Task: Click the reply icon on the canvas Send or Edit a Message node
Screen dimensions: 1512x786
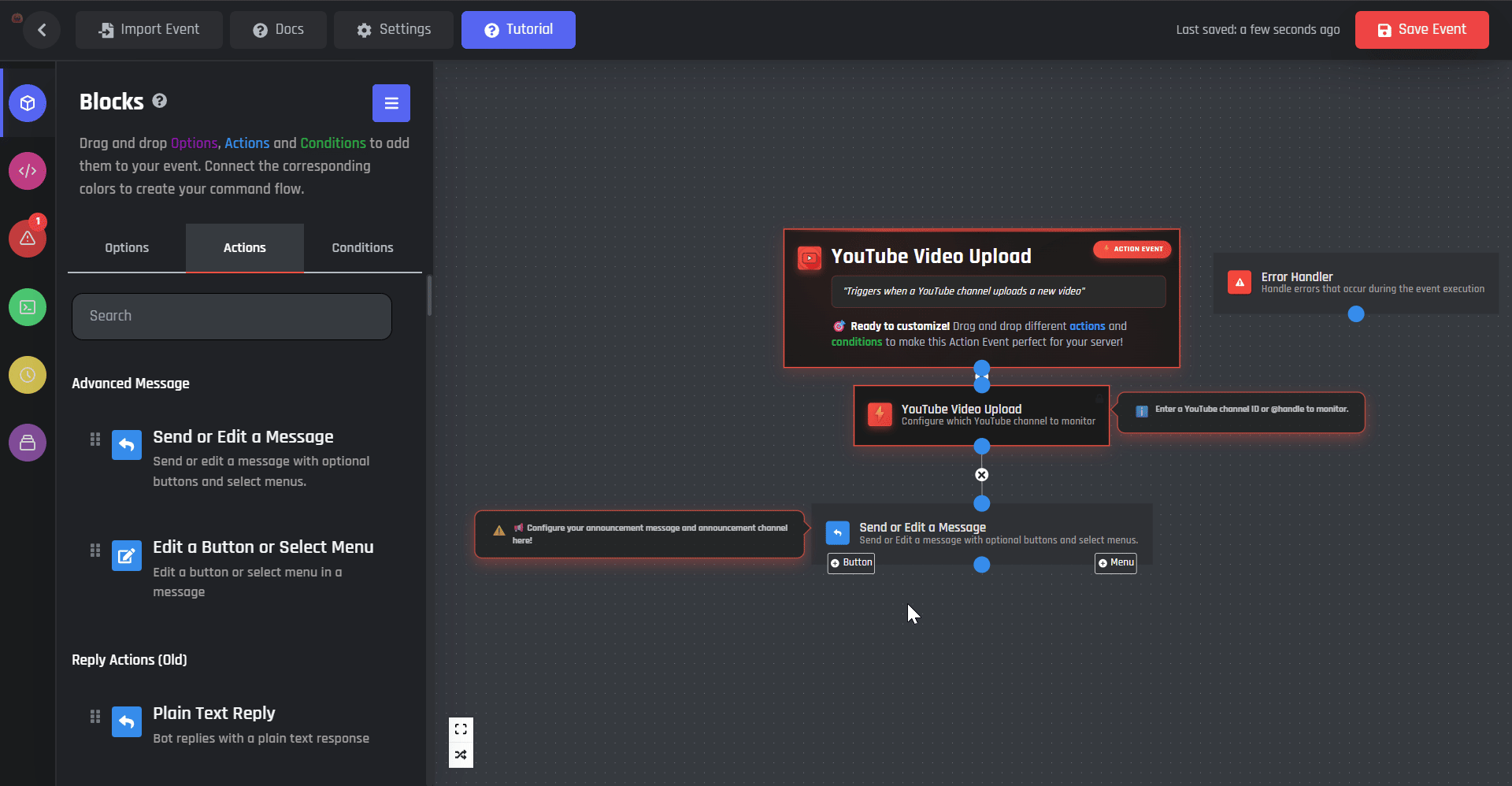Action: click(x=838, y=533)
